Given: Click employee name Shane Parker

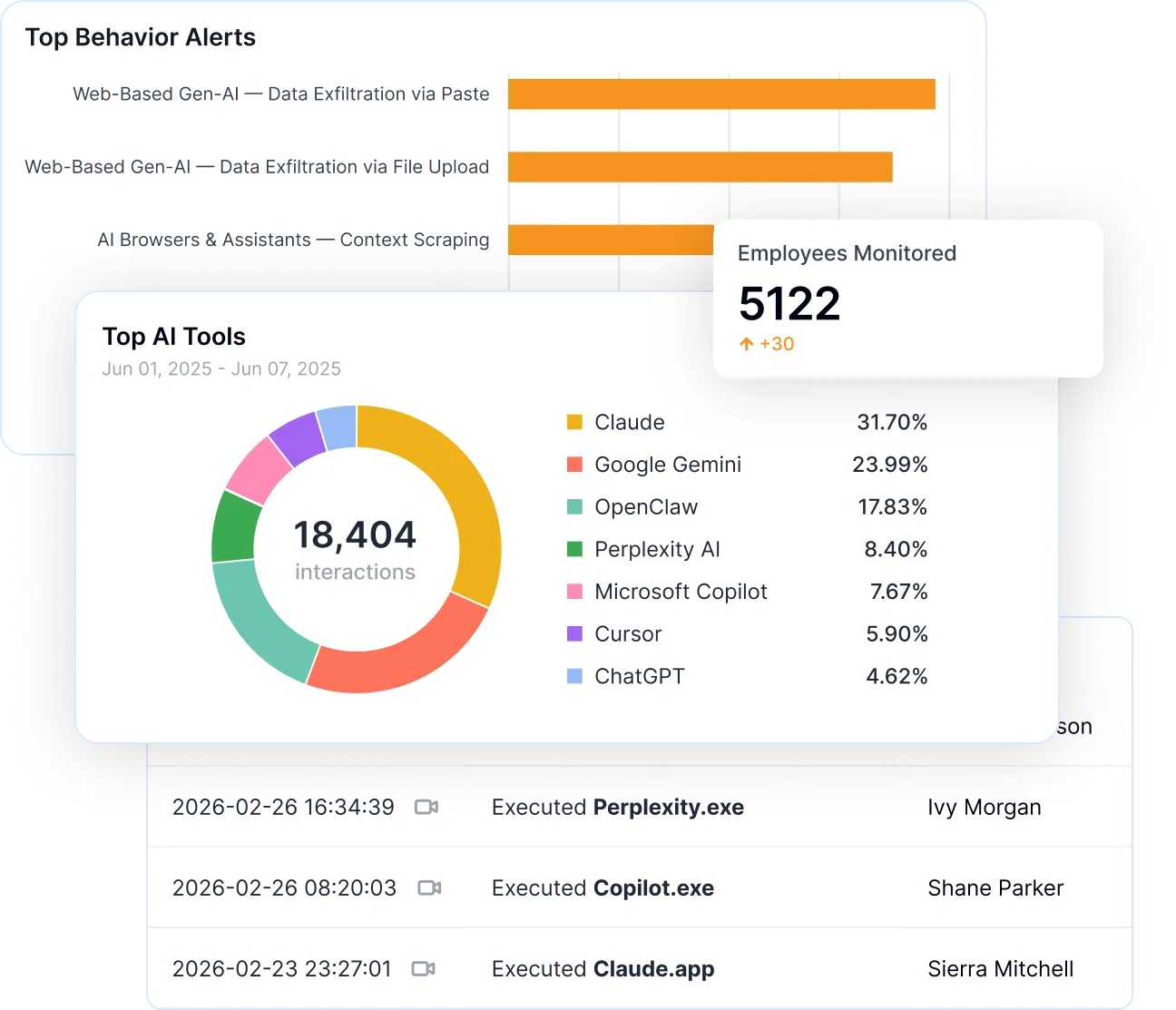Looking at the screenshot, I should 995,887.
